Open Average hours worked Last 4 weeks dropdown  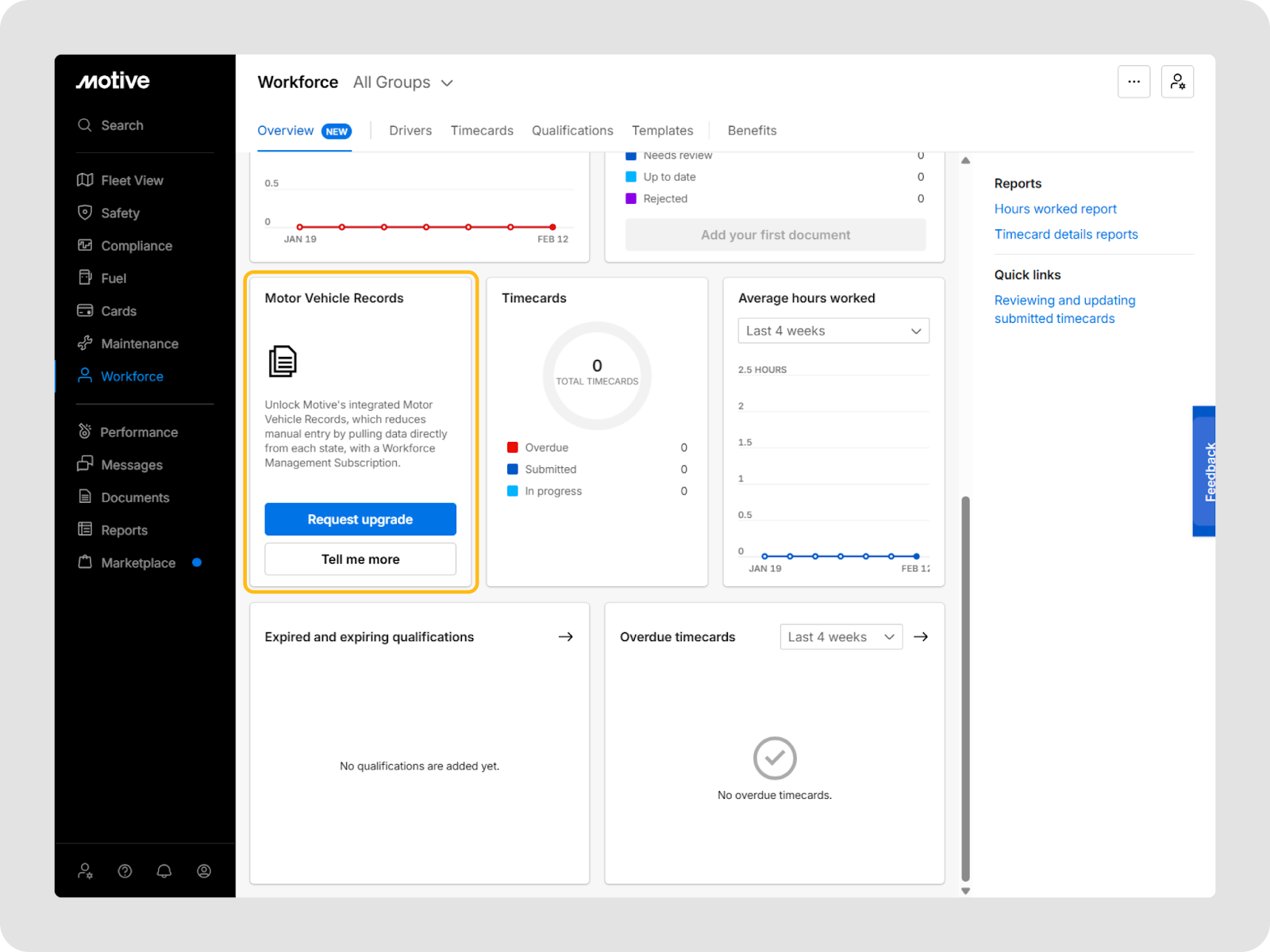click(833, 331)
